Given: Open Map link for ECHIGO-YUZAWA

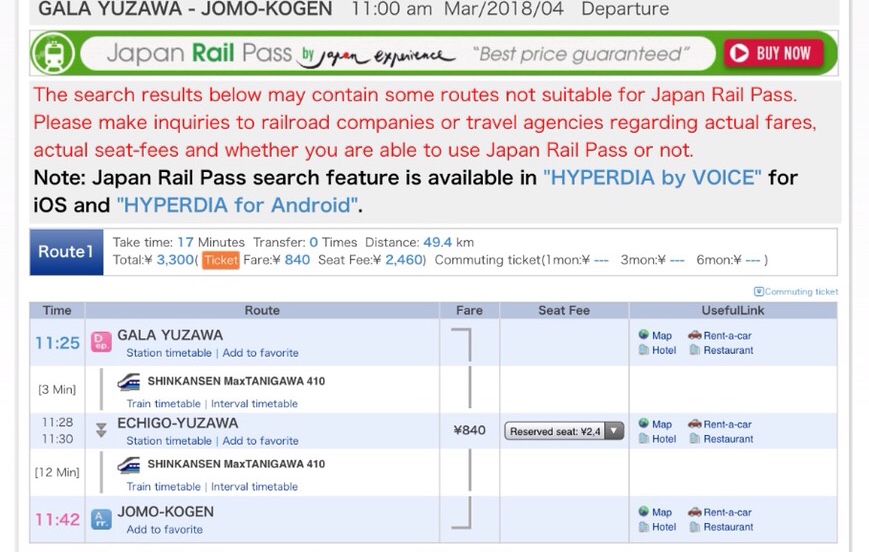Looking at the screenshot, I should [x=662, y=425].
